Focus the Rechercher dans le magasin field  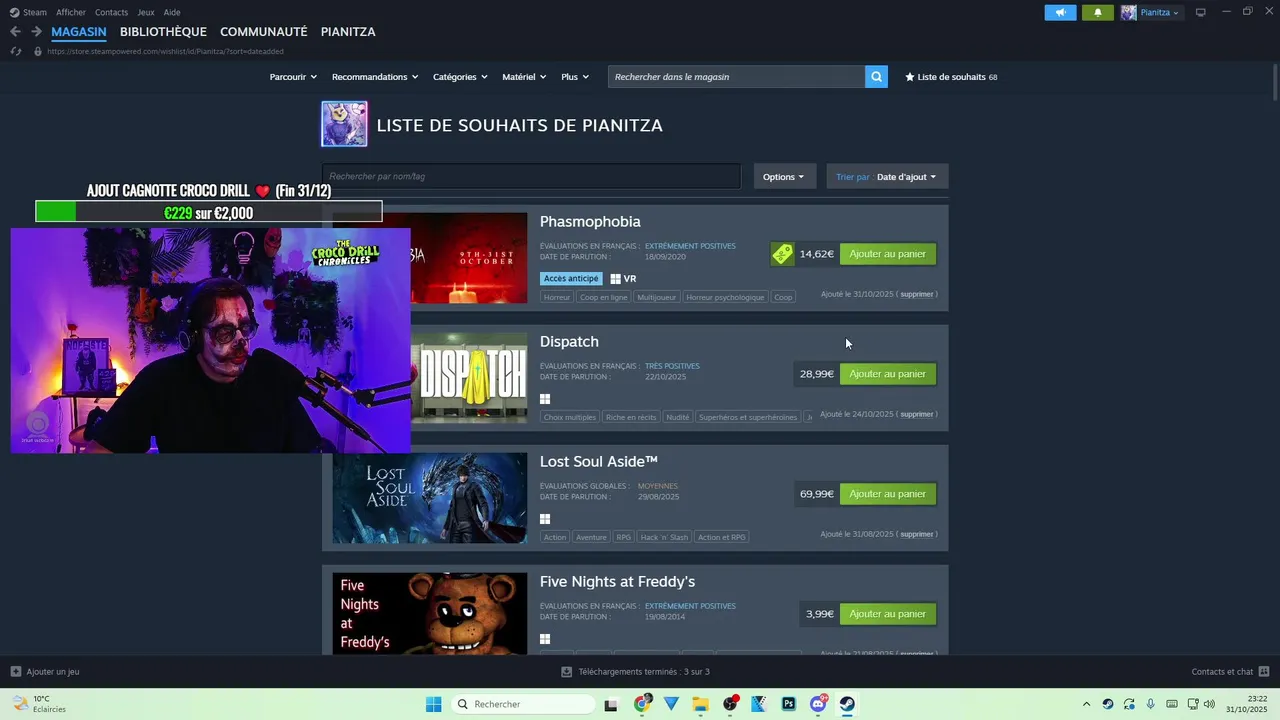pos(736,77)
